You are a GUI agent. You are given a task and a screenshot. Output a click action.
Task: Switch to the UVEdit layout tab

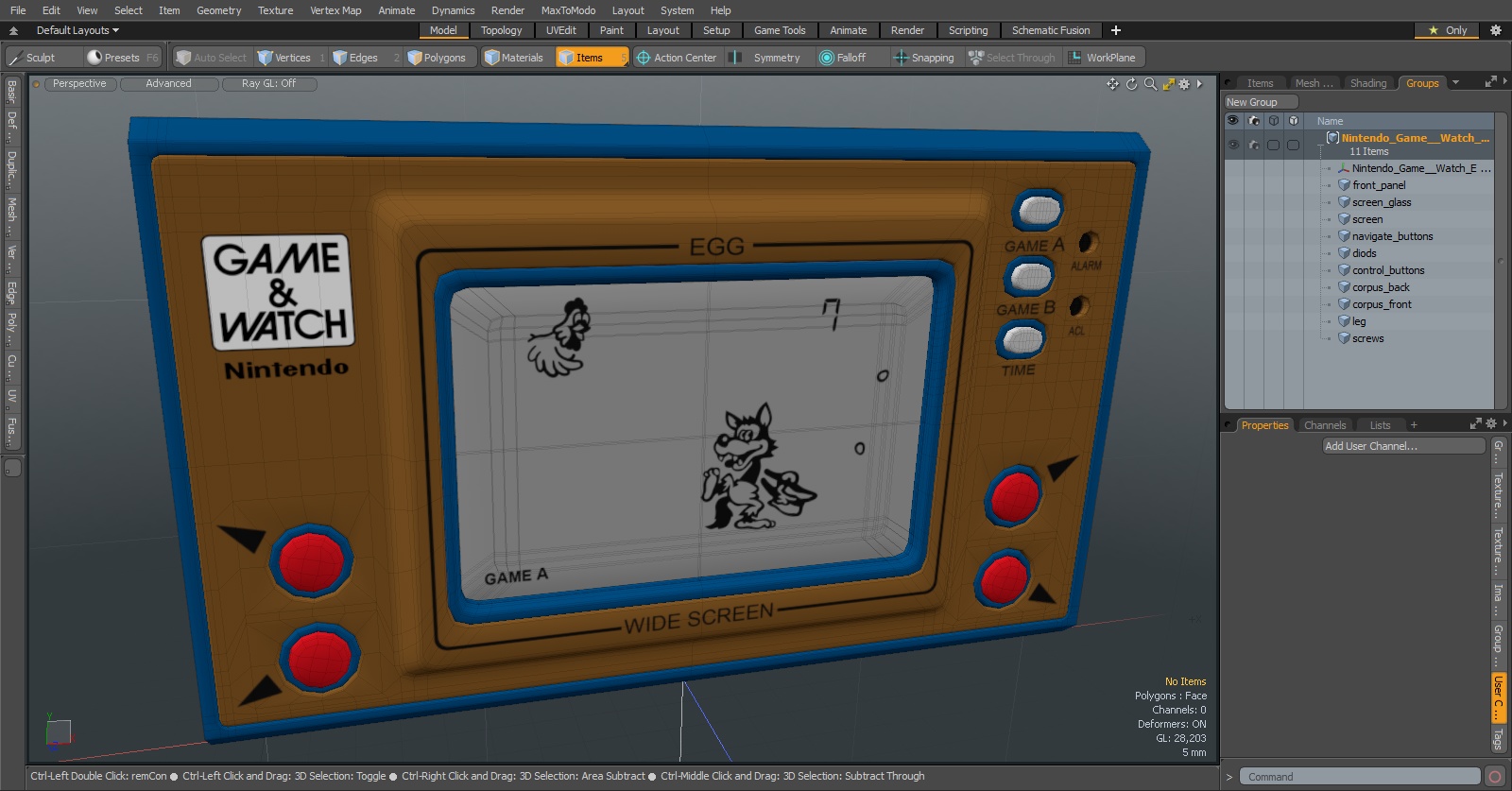560,30
